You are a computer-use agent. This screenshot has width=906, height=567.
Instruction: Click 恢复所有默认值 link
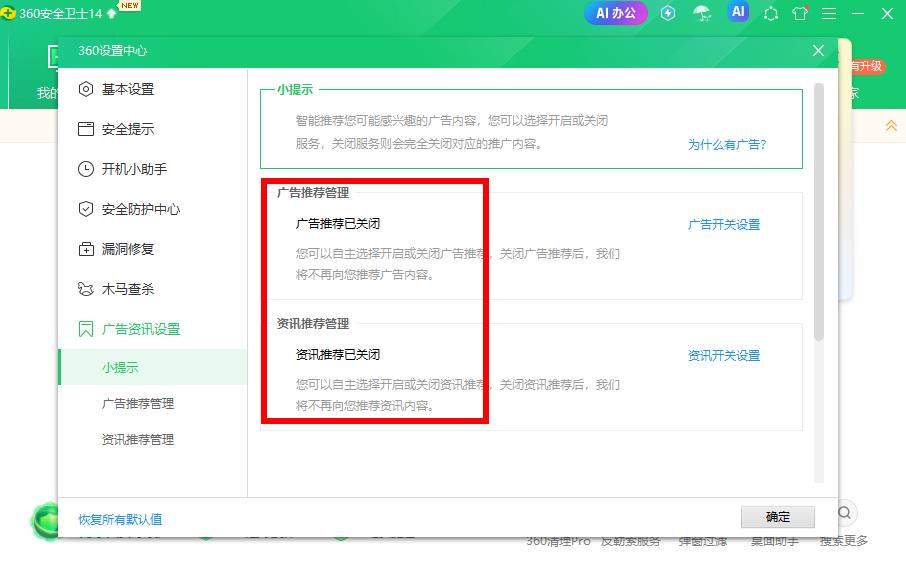click(120, 520)
